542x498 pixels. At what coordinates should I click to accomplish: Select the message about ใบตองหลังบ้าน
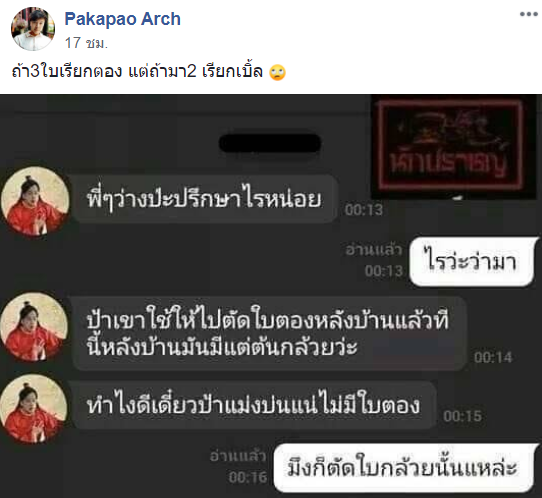(269, 333)
